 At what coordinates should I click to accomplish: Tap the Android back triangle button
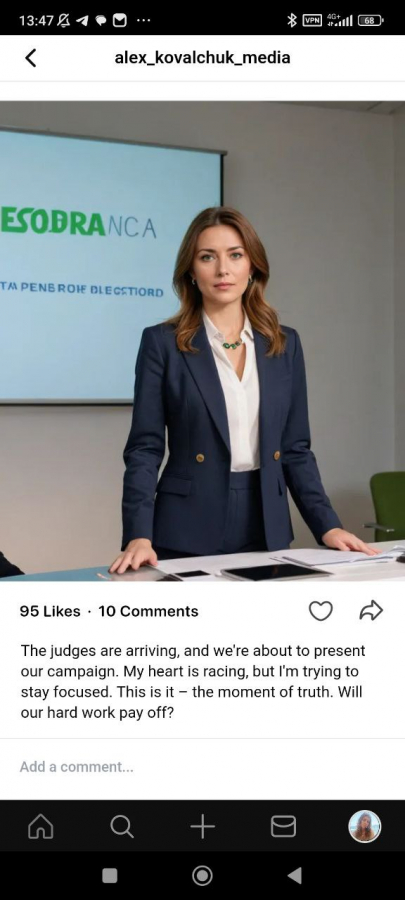click(x=294, y=875)
